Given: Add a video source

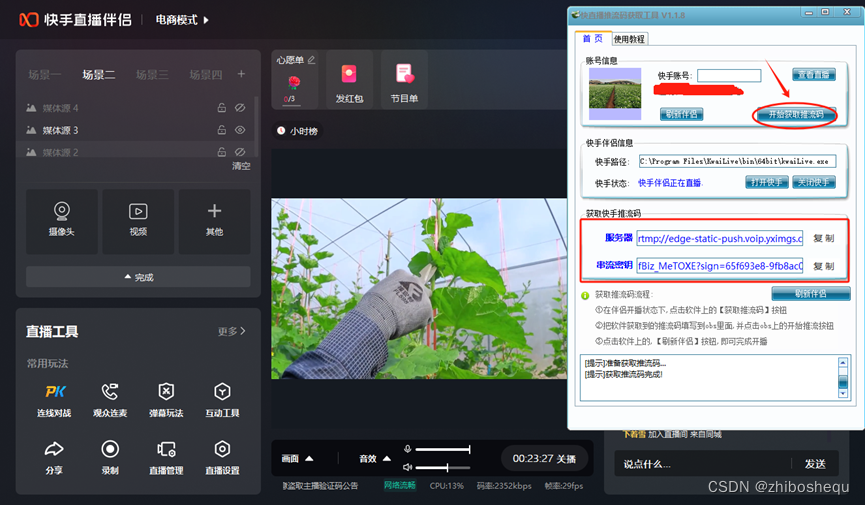Looking at the screenshot, I should pos(138,221).
